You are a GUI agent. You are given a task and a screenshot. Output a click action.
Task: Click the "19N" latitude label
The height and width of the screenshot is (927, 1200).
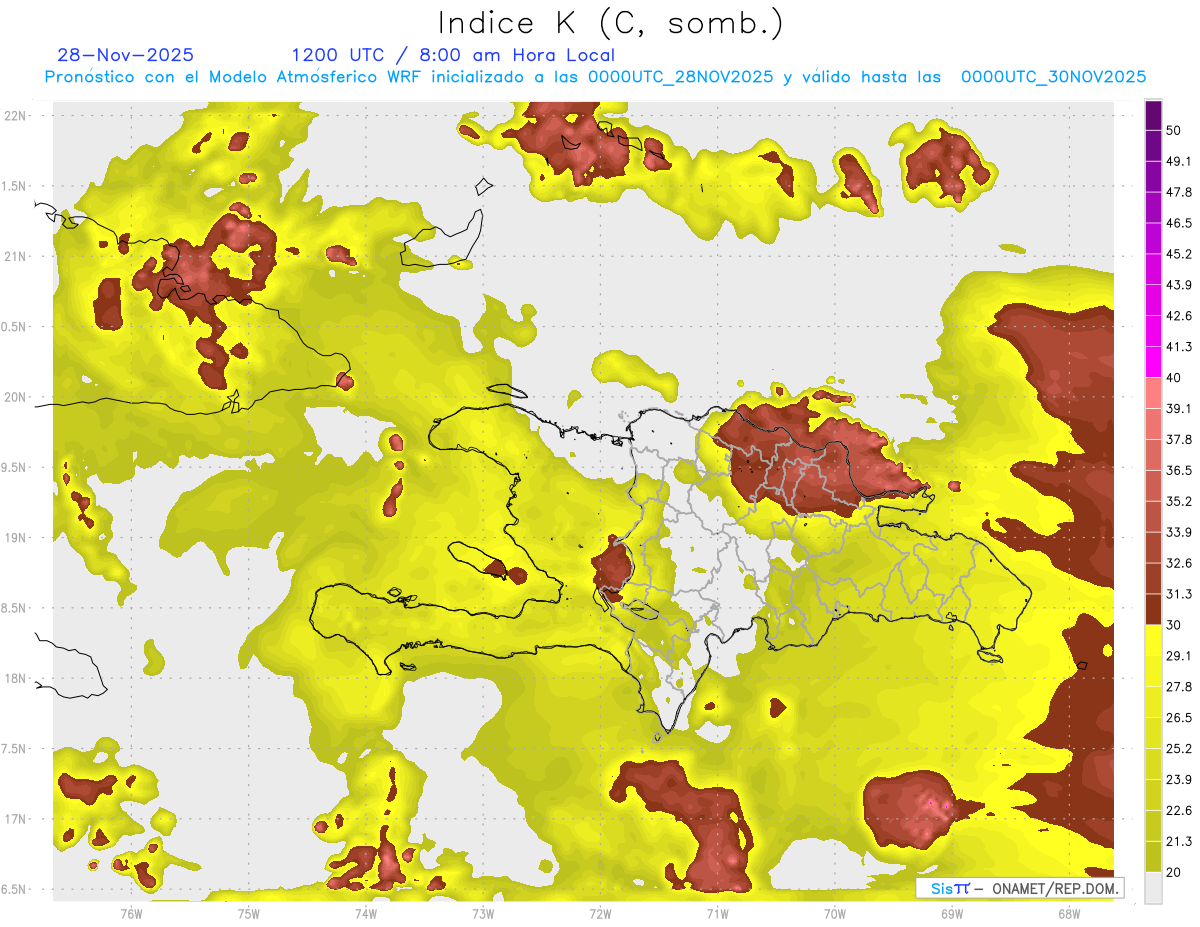[x=15, y=538]
